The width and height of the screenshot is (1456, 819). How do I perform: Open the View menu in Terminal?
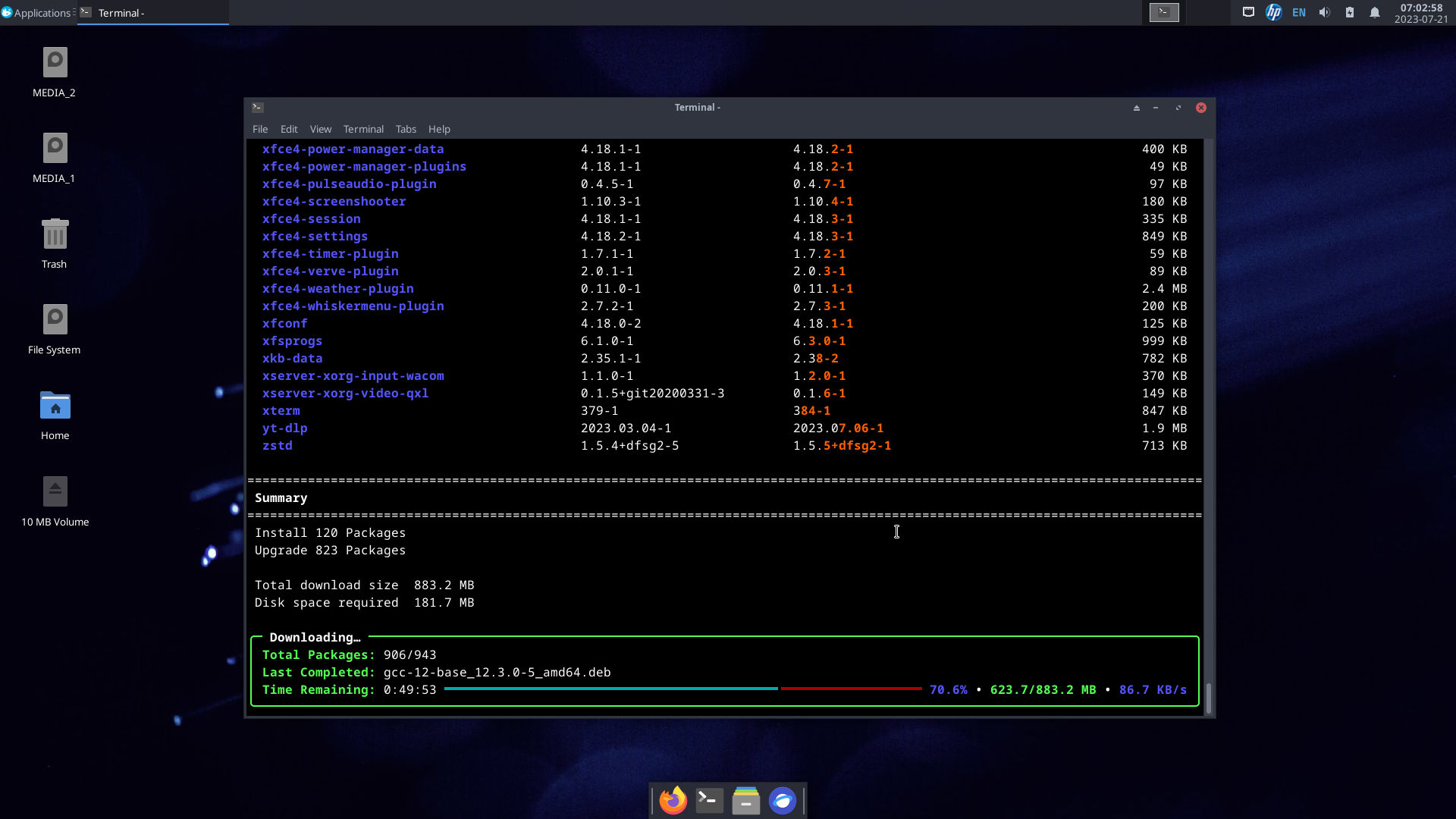pos(321,129)
